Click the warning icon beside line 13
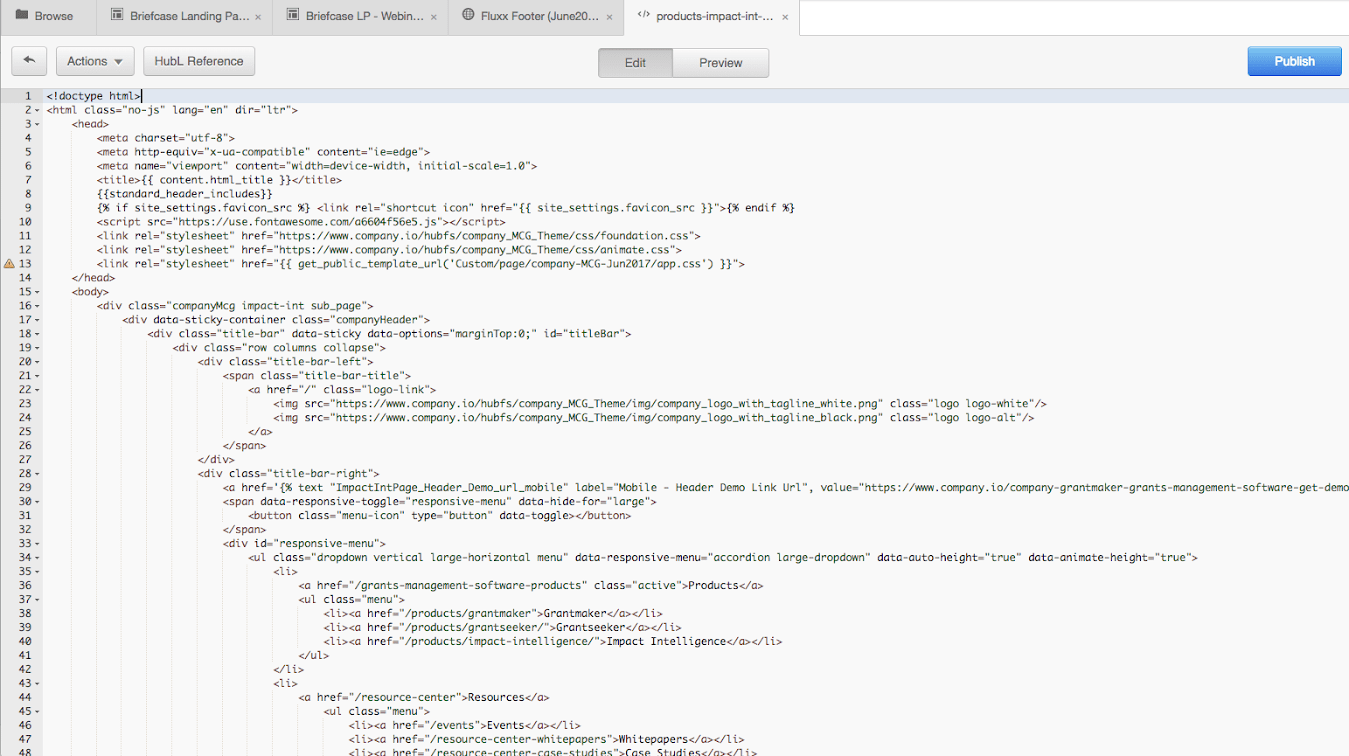This screenshot has width=1349, height=756. (10, 263)
